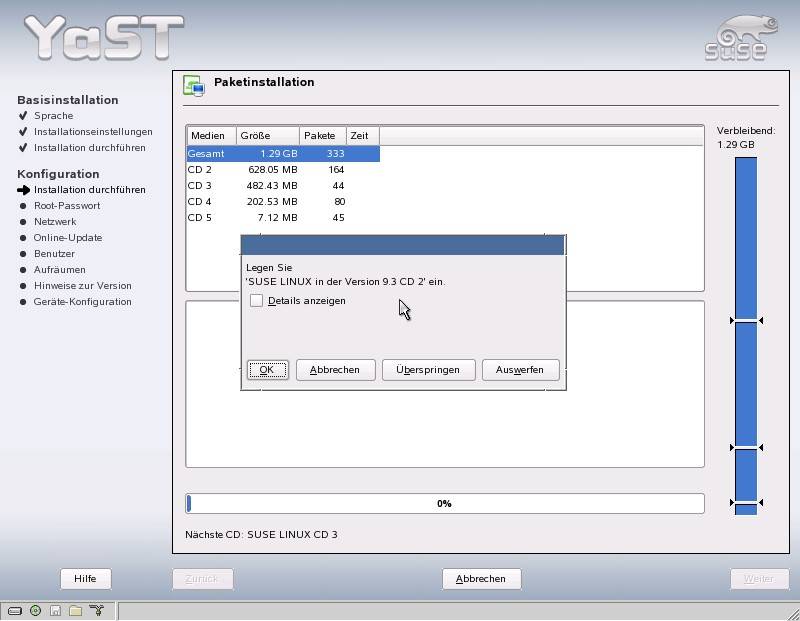Click the Paketinstallation title text

click(x=264, y=82)
